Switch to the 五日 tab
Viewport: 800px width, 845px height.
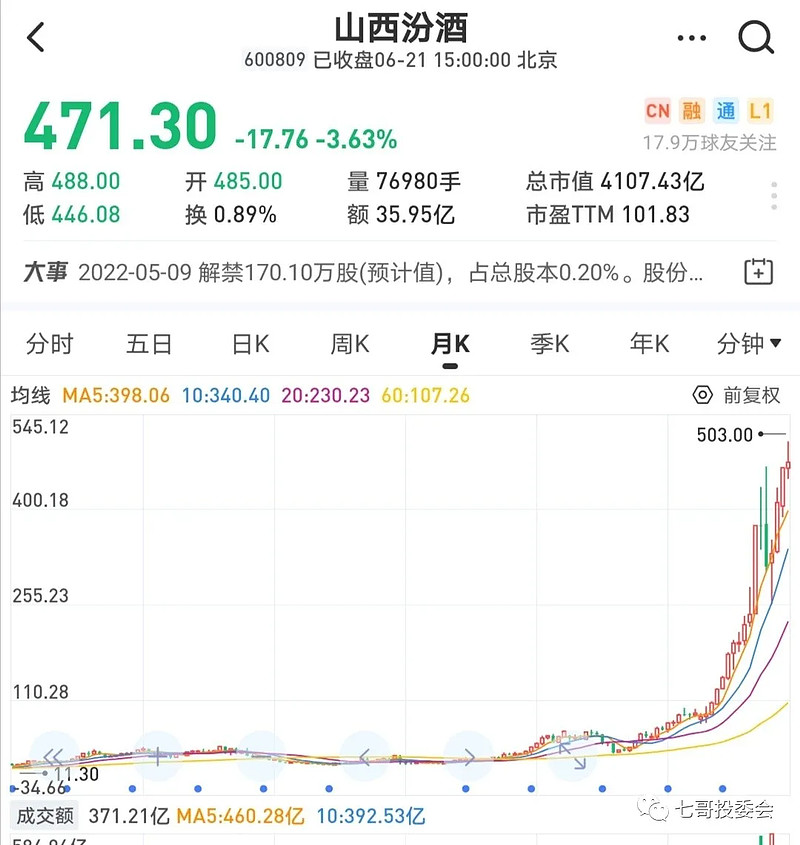pos(149,344)
